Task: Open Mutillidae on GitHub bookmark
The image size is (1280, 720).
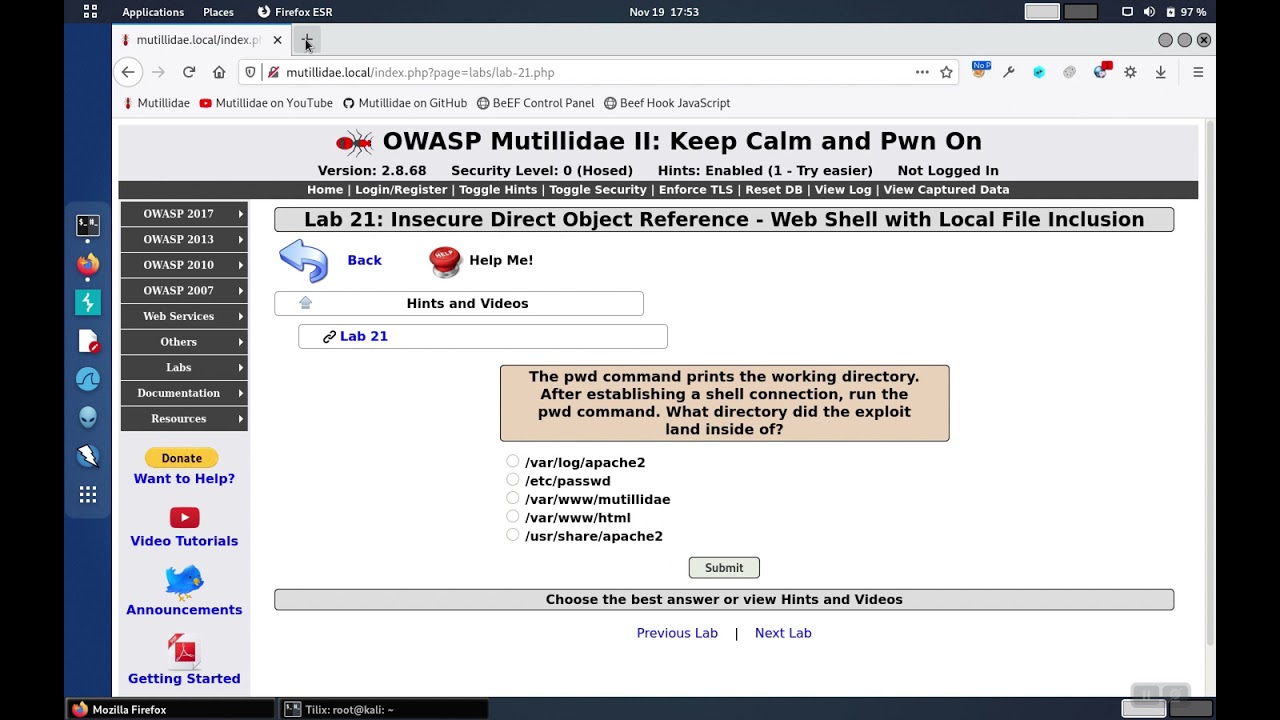Action: coord(405,103)
